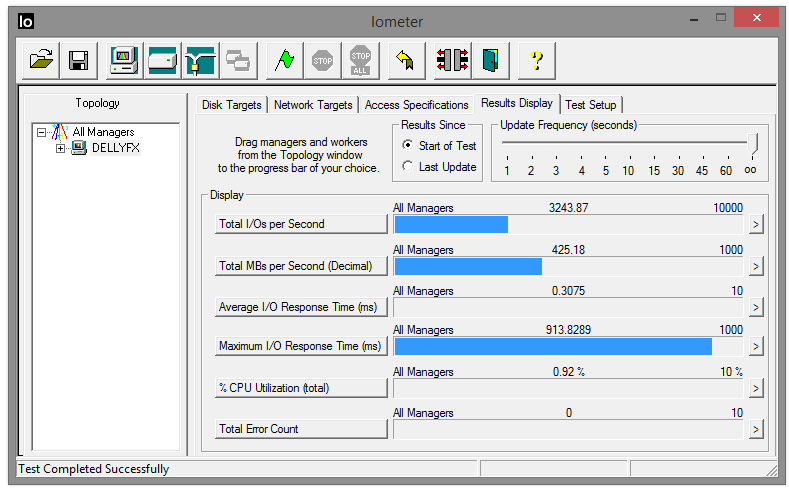Click the empty Average I/O Response bar
This screenshot has height=490, width=789.
568,307
